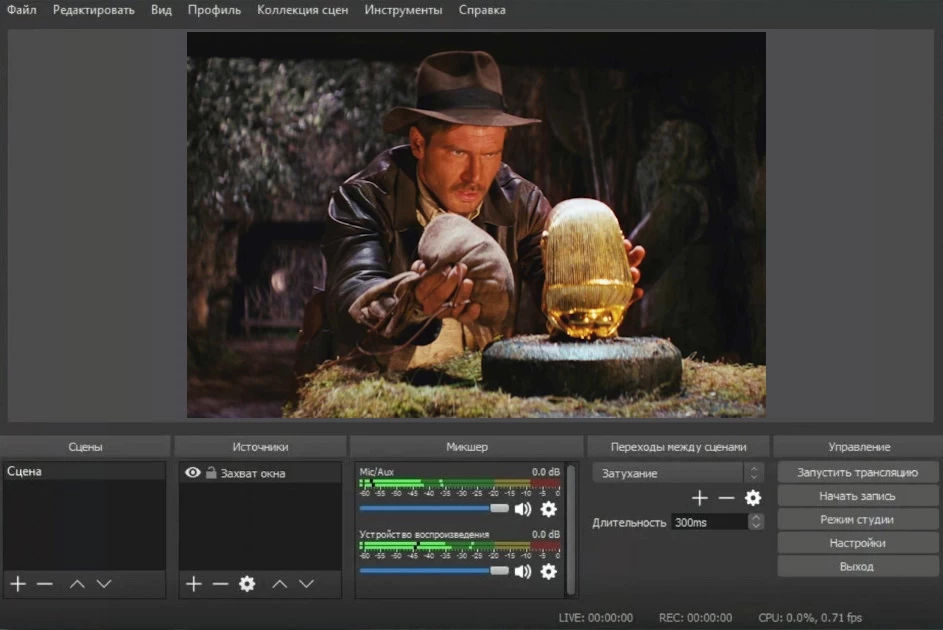This screenshot has height=630, width=943.
Task: Mute the Mic/Aux channel
Action: [x=523, y=509]
